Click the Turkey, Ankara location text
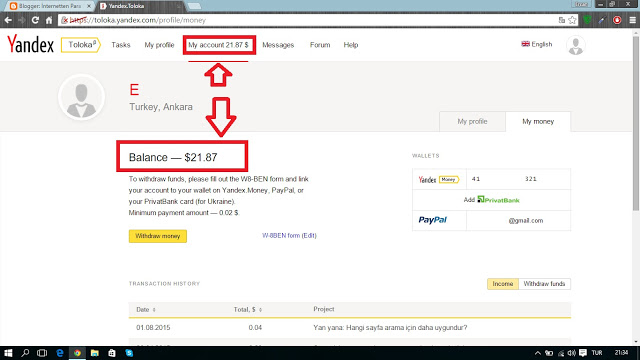 tap(161, 107)
